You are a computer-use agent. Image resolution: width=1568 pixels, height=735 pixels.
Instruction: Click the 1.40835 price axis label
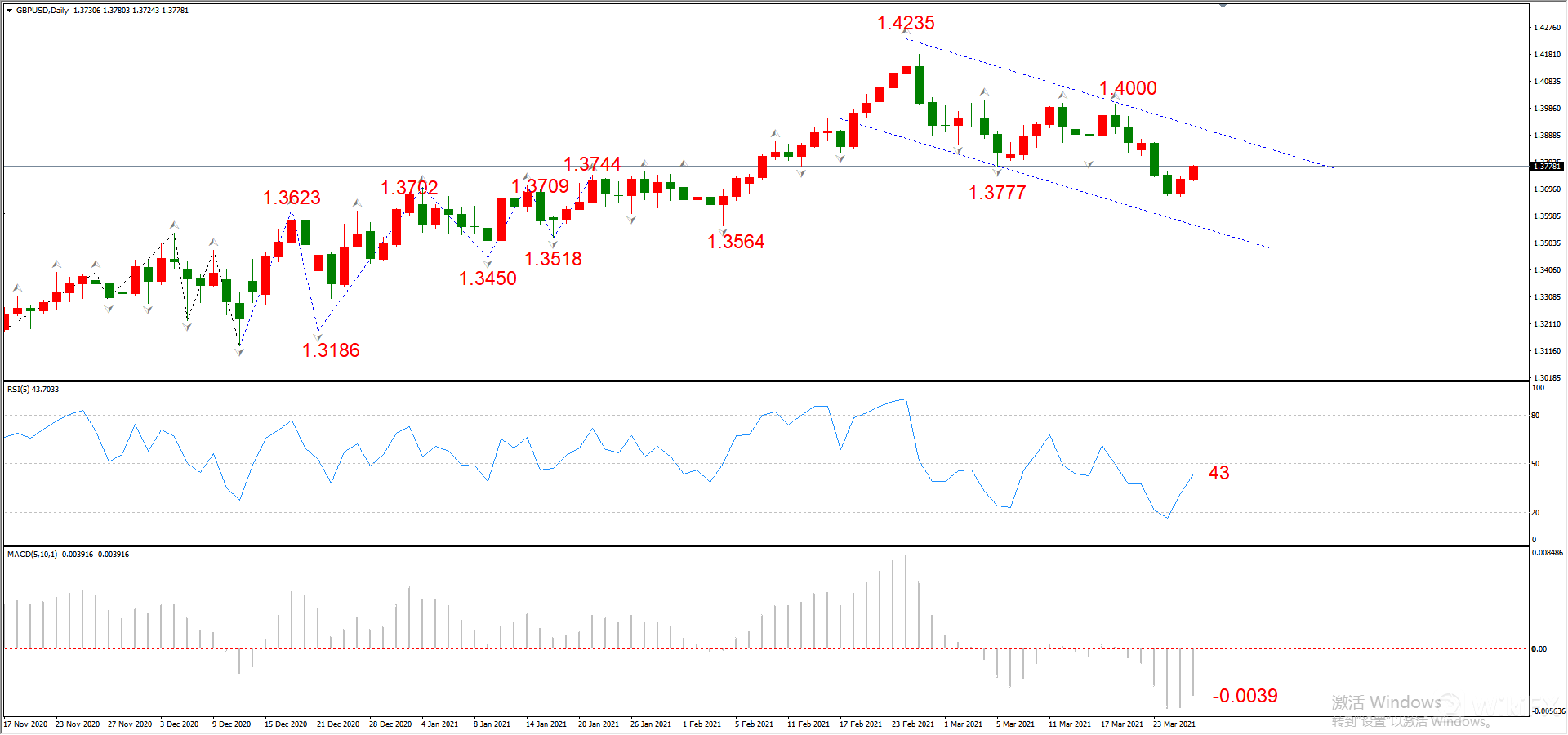tap(1548, 82)
